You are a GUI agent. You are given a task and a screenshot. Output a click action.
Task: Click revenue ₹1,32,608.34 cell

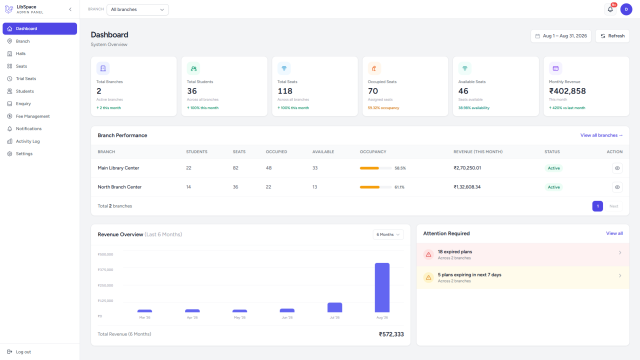[467, 187]
